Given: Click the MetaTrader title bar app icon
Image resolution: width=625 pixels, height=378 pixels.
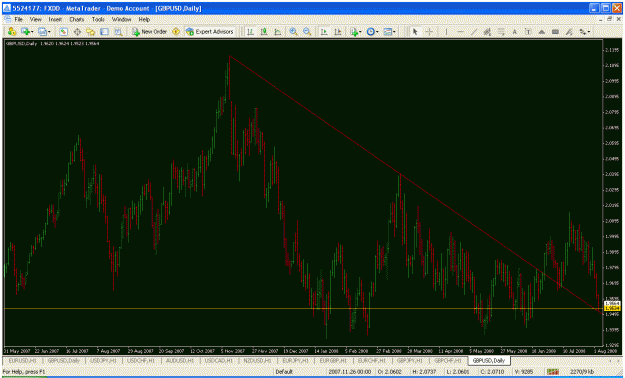Looking at the screenshot, I should 7,8.
